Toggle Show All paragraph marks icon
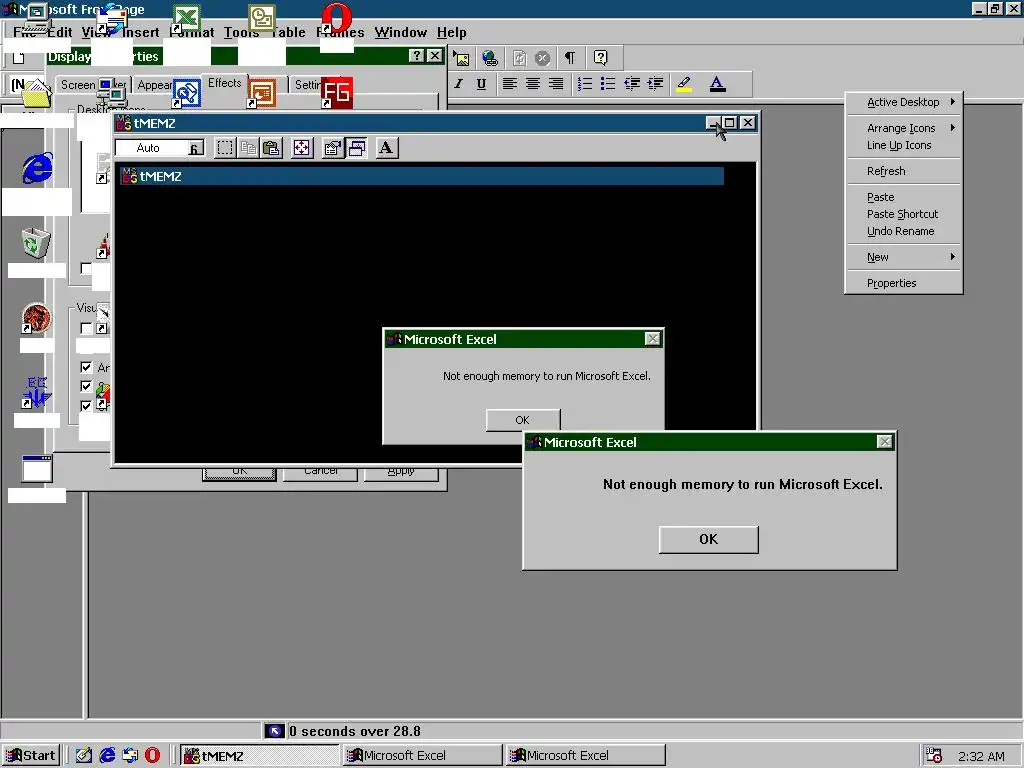1024x768 pixels. coord(570,59)
